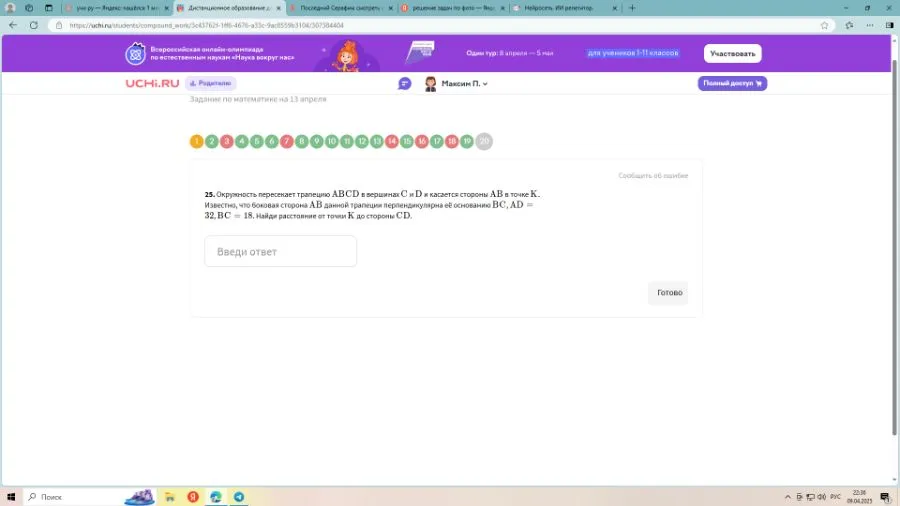The image size is (900, 506).
Task: Reload the page with refresh icon
Action: click(34, 25)
